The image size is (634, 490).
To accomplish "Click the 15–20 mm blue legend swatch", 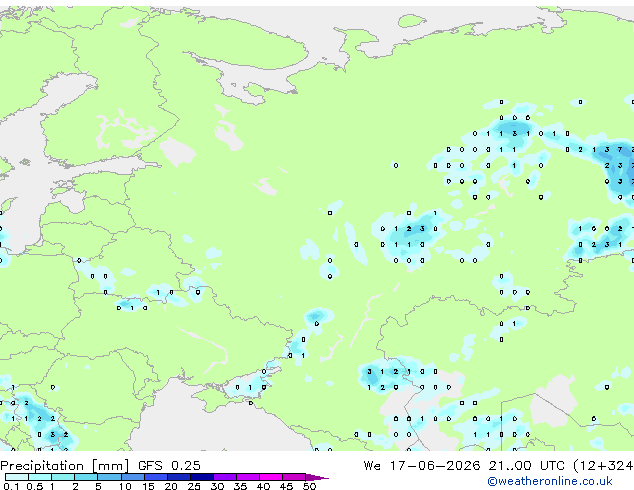I will pos(155,477).
